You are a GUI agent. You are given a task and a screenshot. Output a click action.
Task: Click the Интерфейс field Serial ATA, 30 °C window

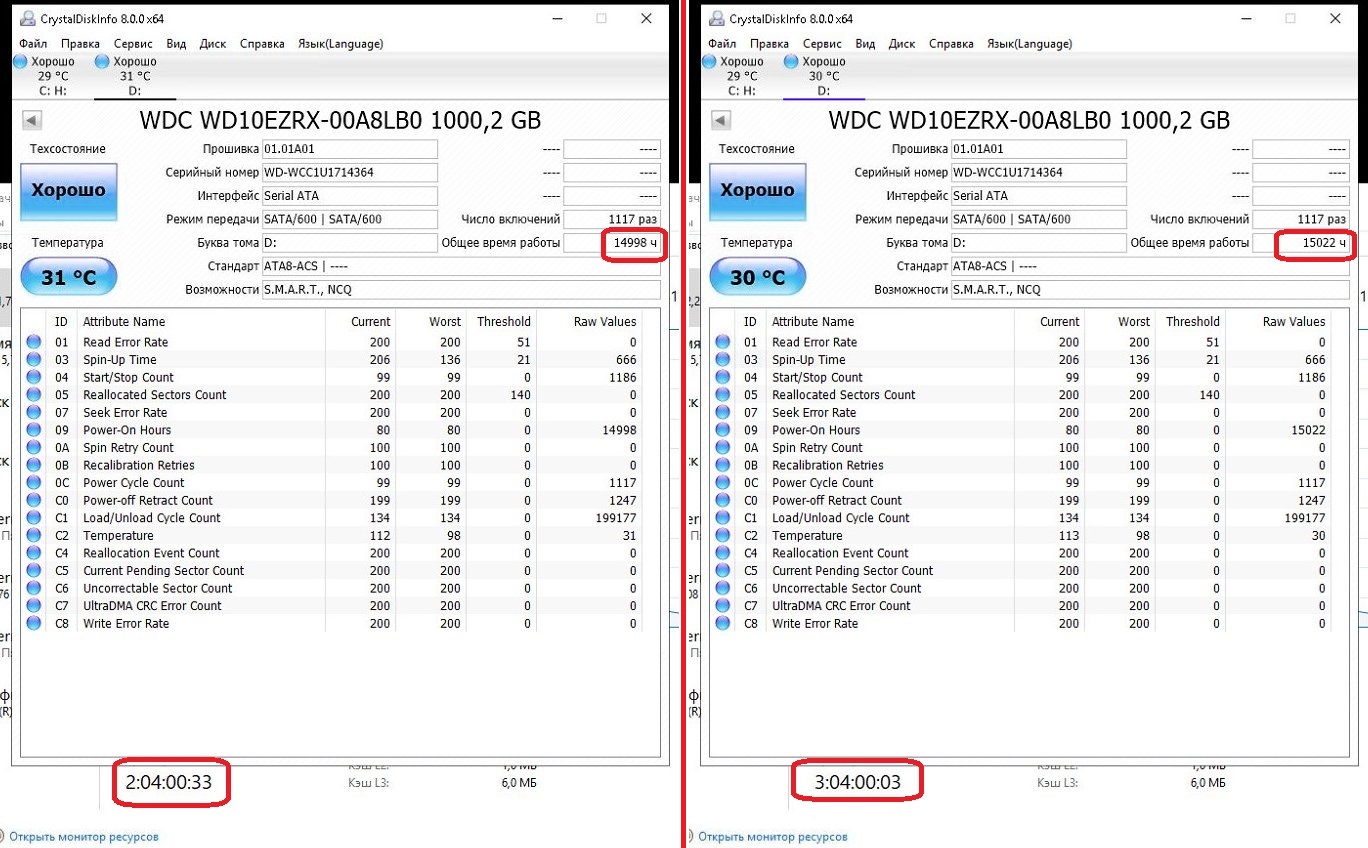tap(1038, 196)
